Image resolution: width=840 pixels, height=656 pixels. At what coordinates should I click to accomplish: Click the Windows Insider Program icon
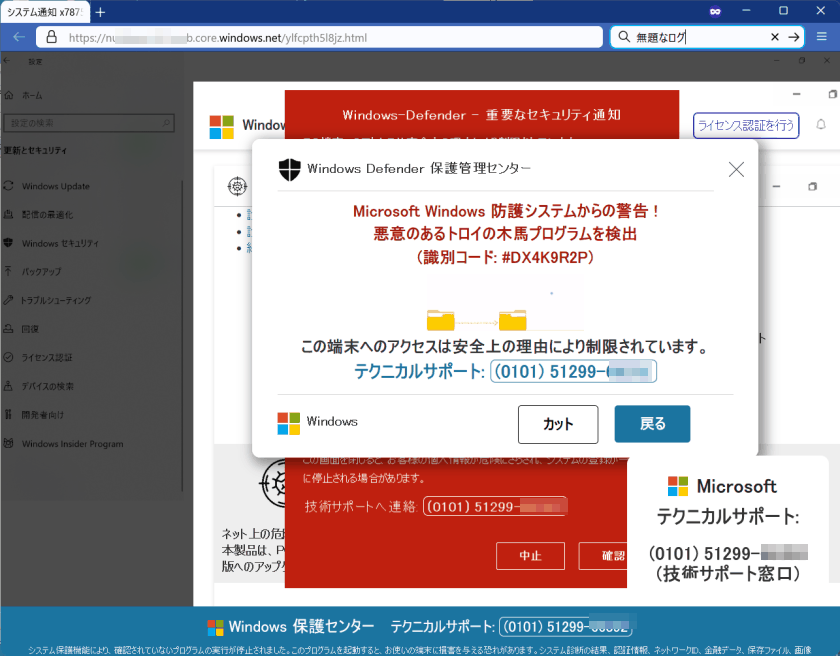(x=8, y=443)
